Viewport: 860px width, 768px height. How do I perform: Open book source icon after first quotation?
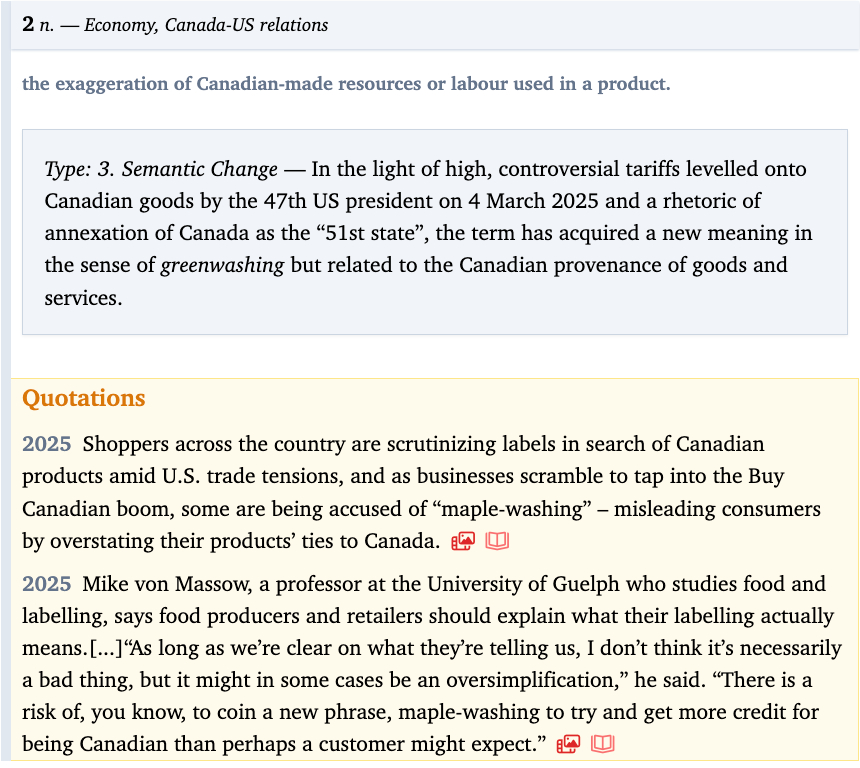coord(497,542)
